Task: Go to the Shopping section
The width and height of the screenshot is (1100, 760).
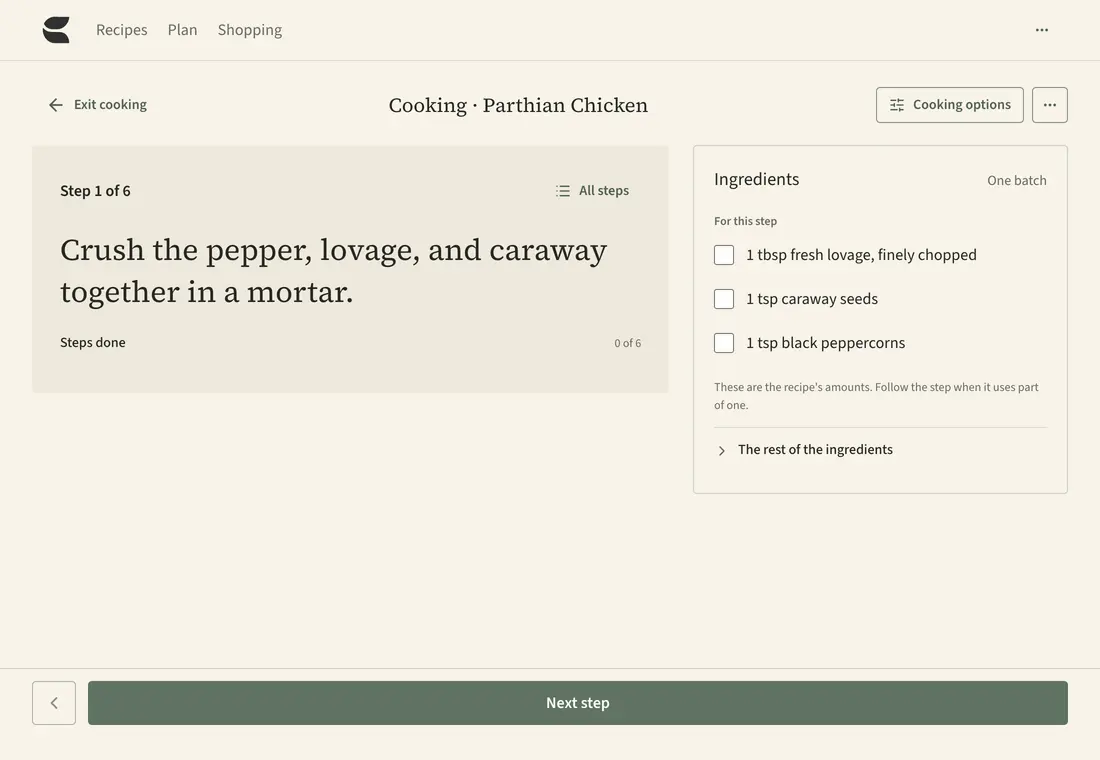Action: click(x=250, y=30)
